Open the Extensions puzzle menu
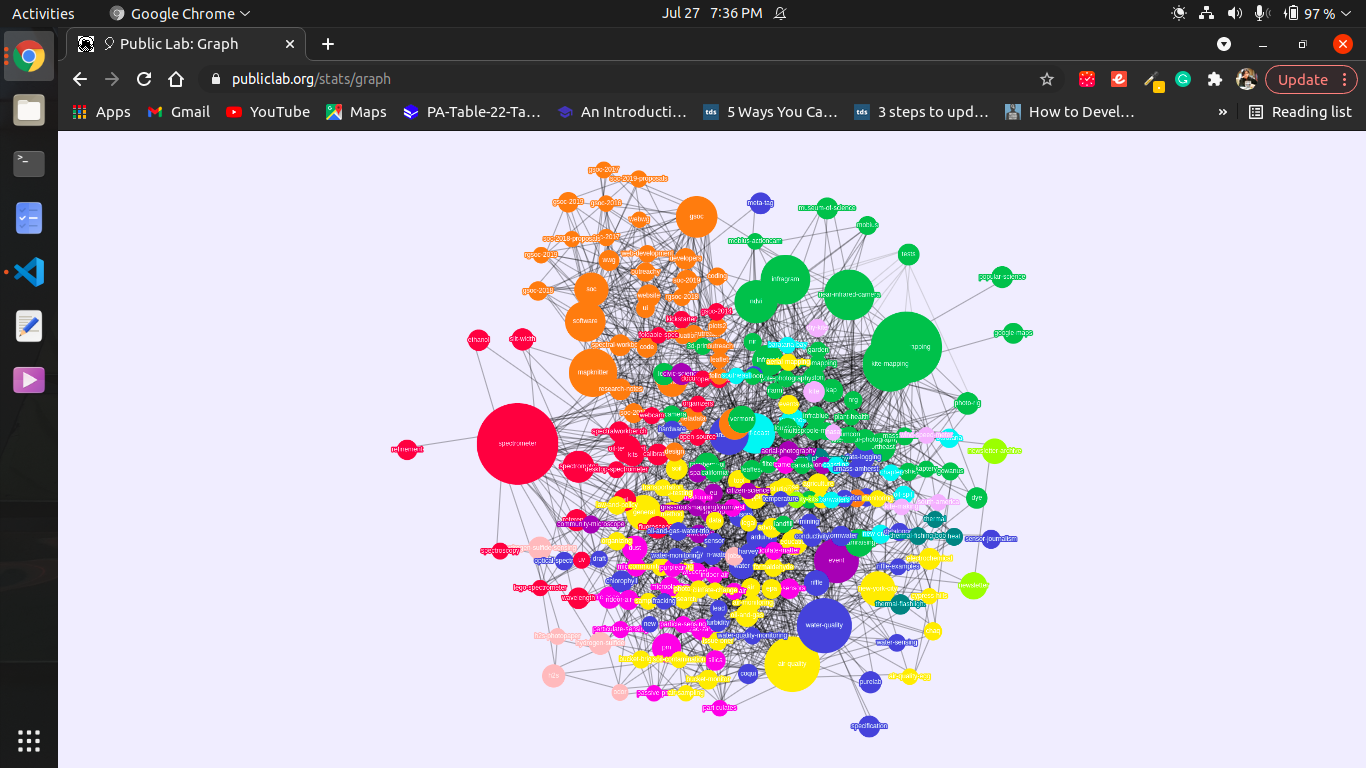 tap(1215, 79)
